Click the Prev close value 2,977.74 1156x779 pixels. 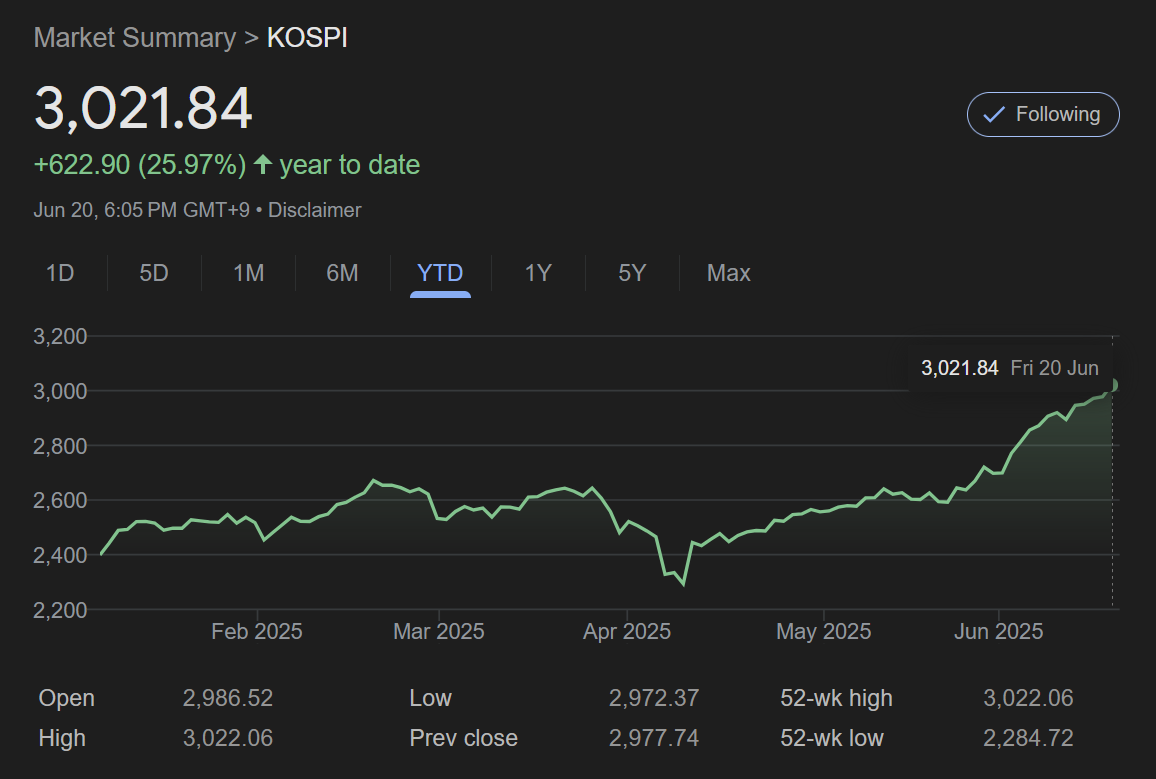coord(653,739)
